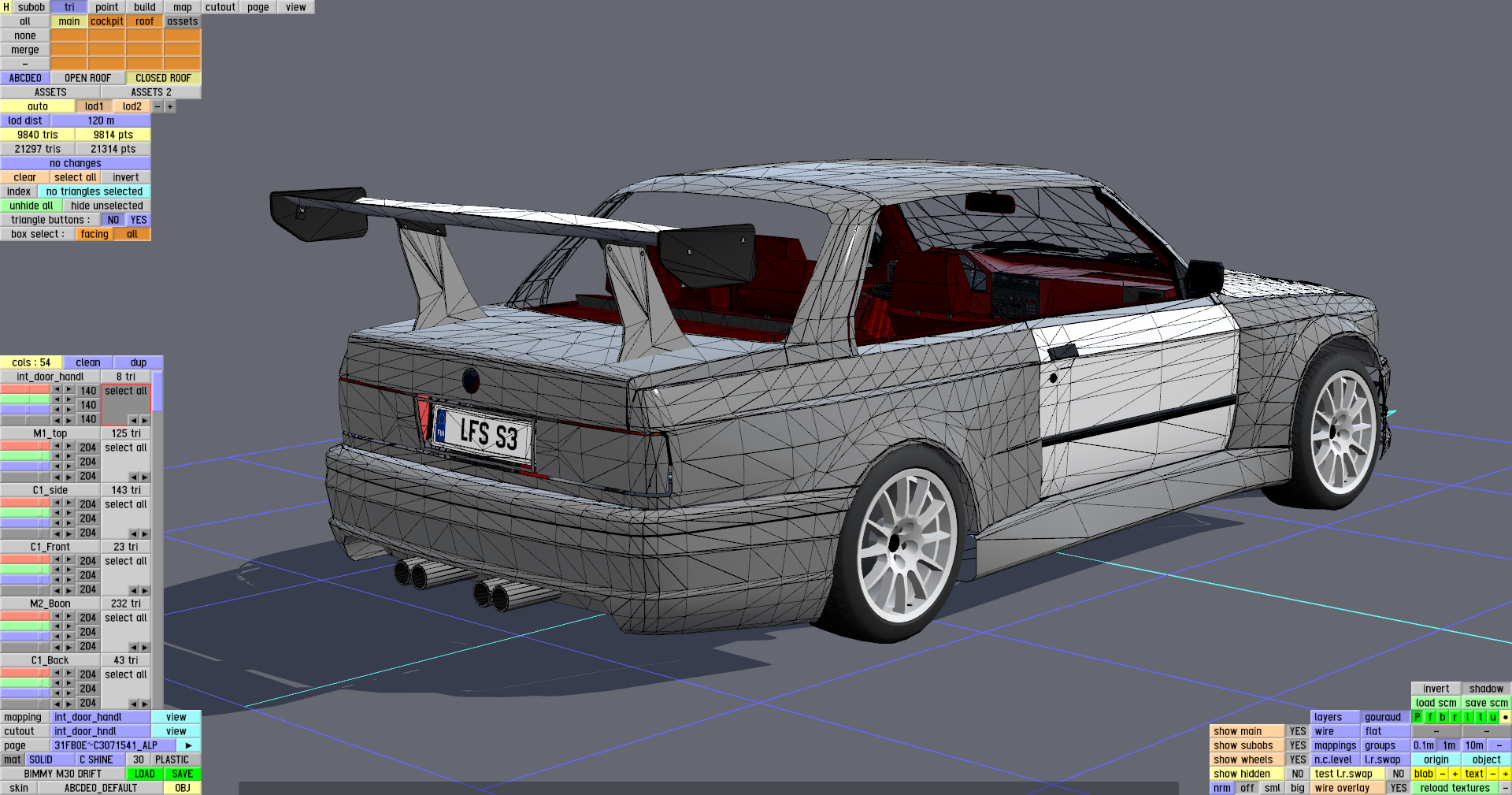Choose the OPEN ROOF configuration
1512x795 pixels.
(x=88, y=78)
